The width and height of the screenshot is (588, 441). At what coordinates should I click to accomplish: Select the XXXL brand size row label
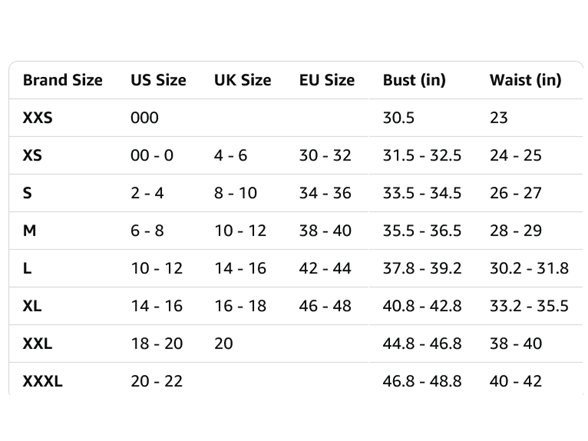(43, 381)
